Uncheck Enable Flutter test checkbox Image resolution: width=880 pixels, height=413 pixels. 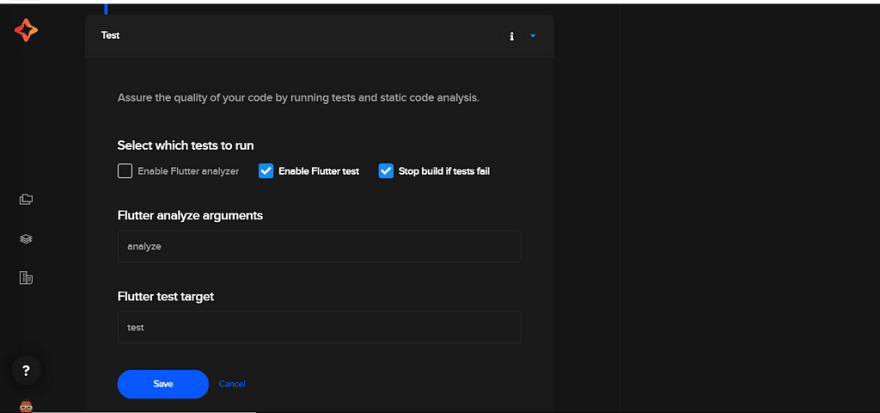pos(265,171)
